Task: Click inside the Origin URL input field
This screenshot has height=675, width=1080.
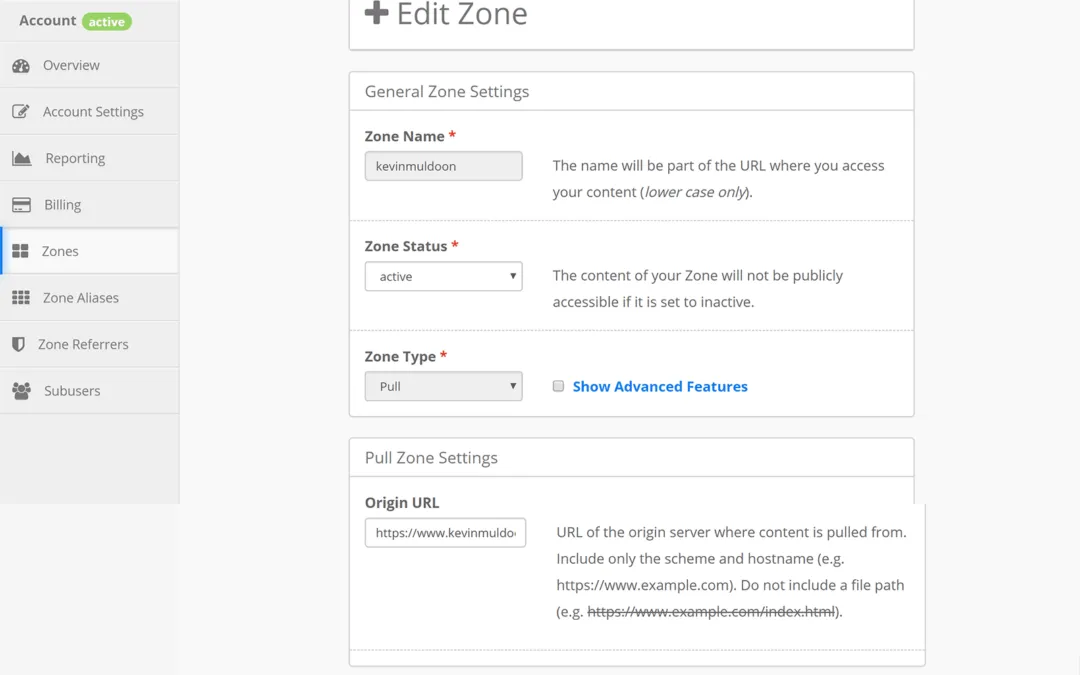Action: pyautogui.click(x=445, y=532)
